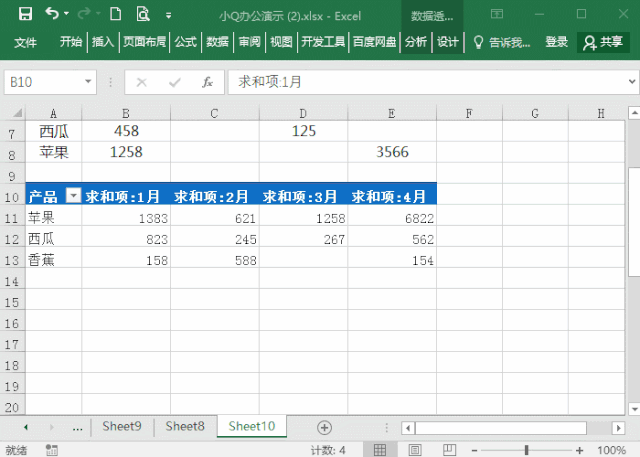Click the New blank document icon
The image size is (640, 457).
[x=116, y=14]
